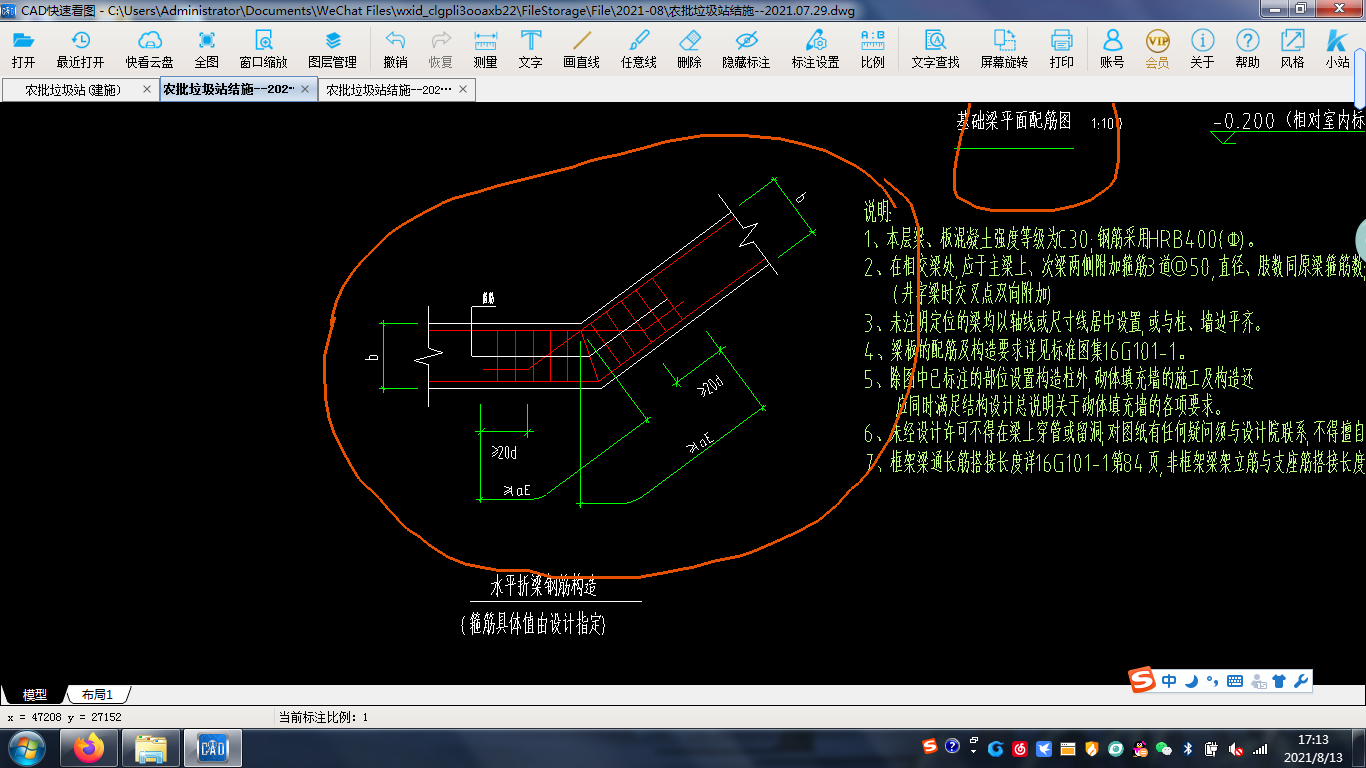Viewport: 1366px width, 768px height.
Task: Open 快看云盘 cloud storage
Action: click(x=149, y=49)
